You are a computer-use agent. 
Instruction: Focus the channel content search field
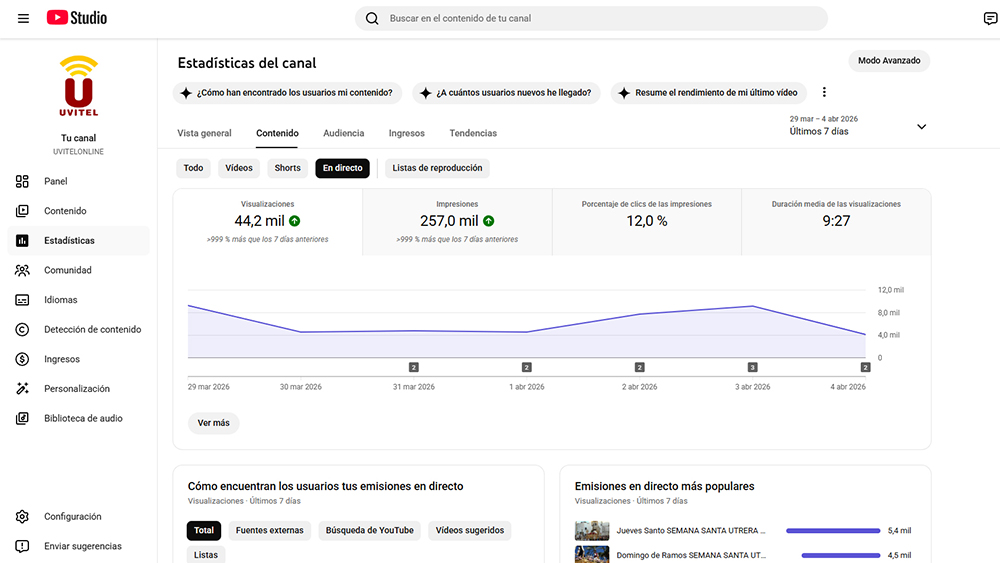point(591,18)
